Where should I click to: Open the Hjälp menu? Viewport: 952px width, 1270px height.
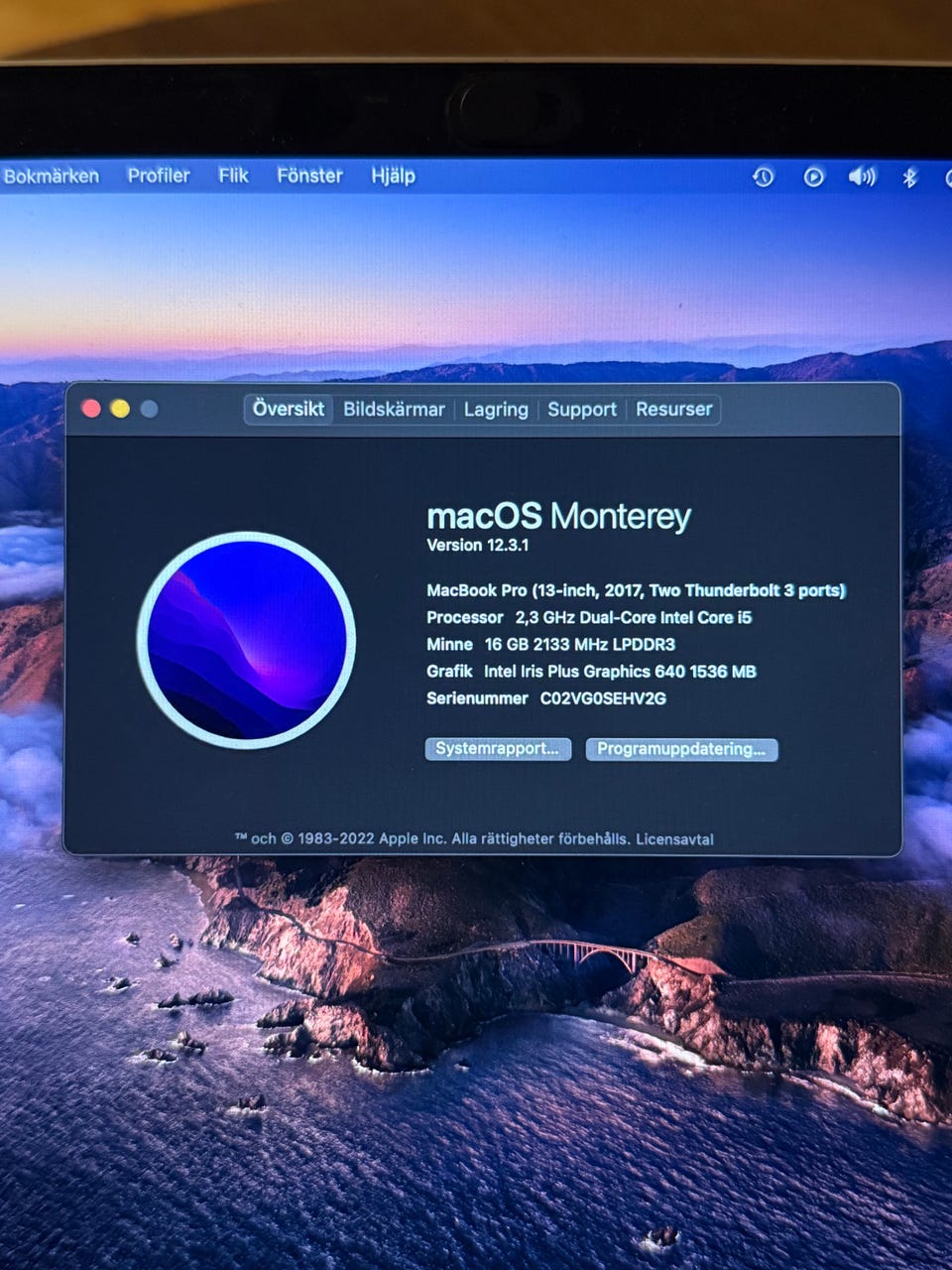click(x=393, y=177)
